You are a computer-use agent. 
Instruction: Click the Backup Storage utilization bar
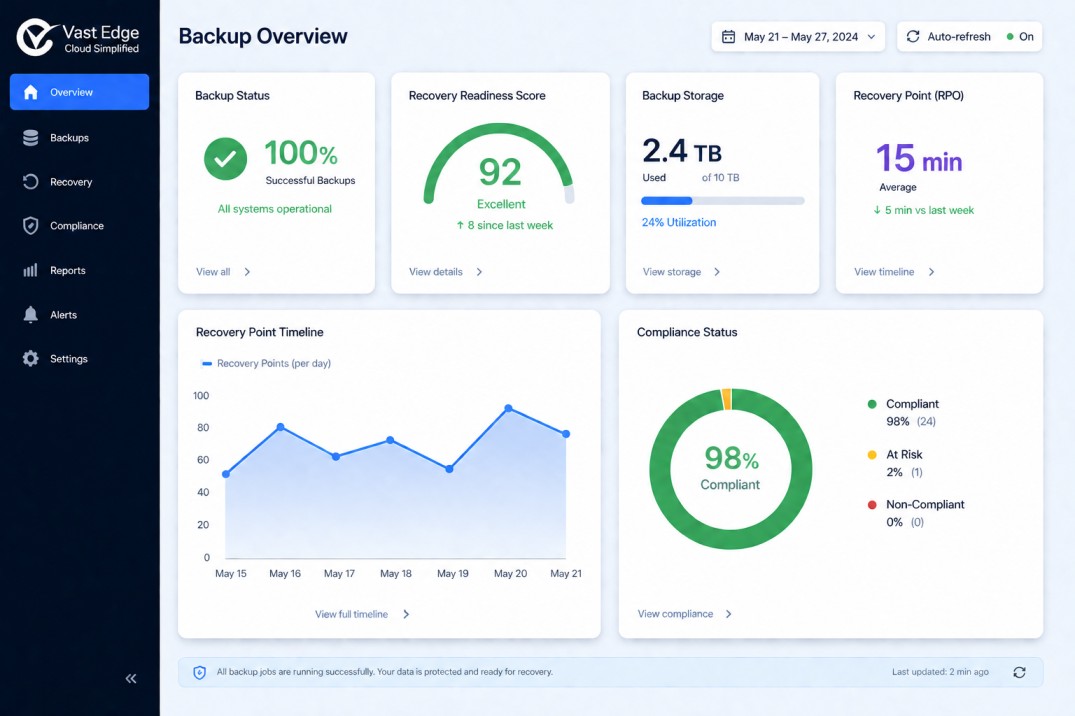pos(723,201)
